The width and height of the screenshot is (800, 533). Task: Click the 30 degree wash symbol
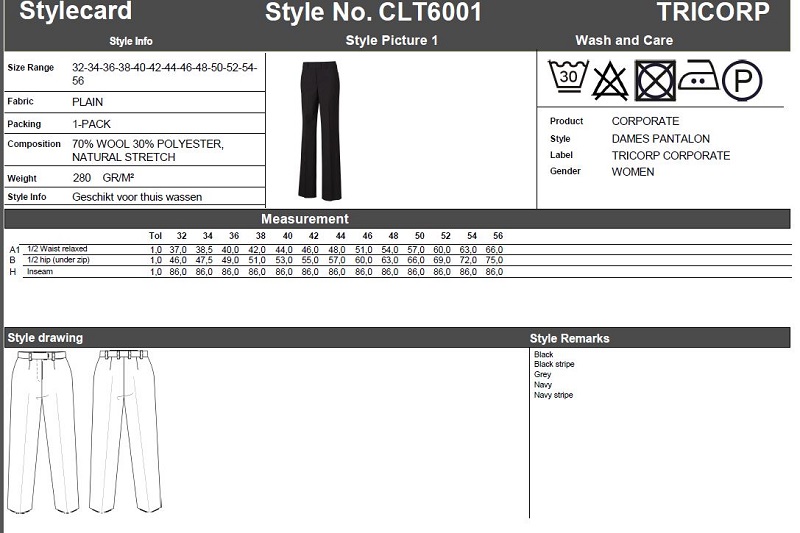[568, 77]
